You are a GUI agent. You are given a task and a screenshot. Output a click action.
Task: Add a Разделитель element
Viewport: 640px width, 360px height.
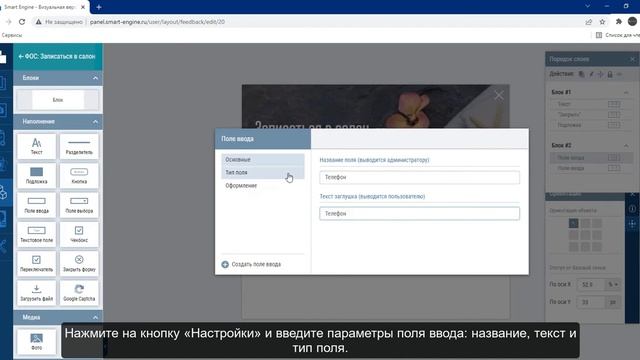click(79, 146)
